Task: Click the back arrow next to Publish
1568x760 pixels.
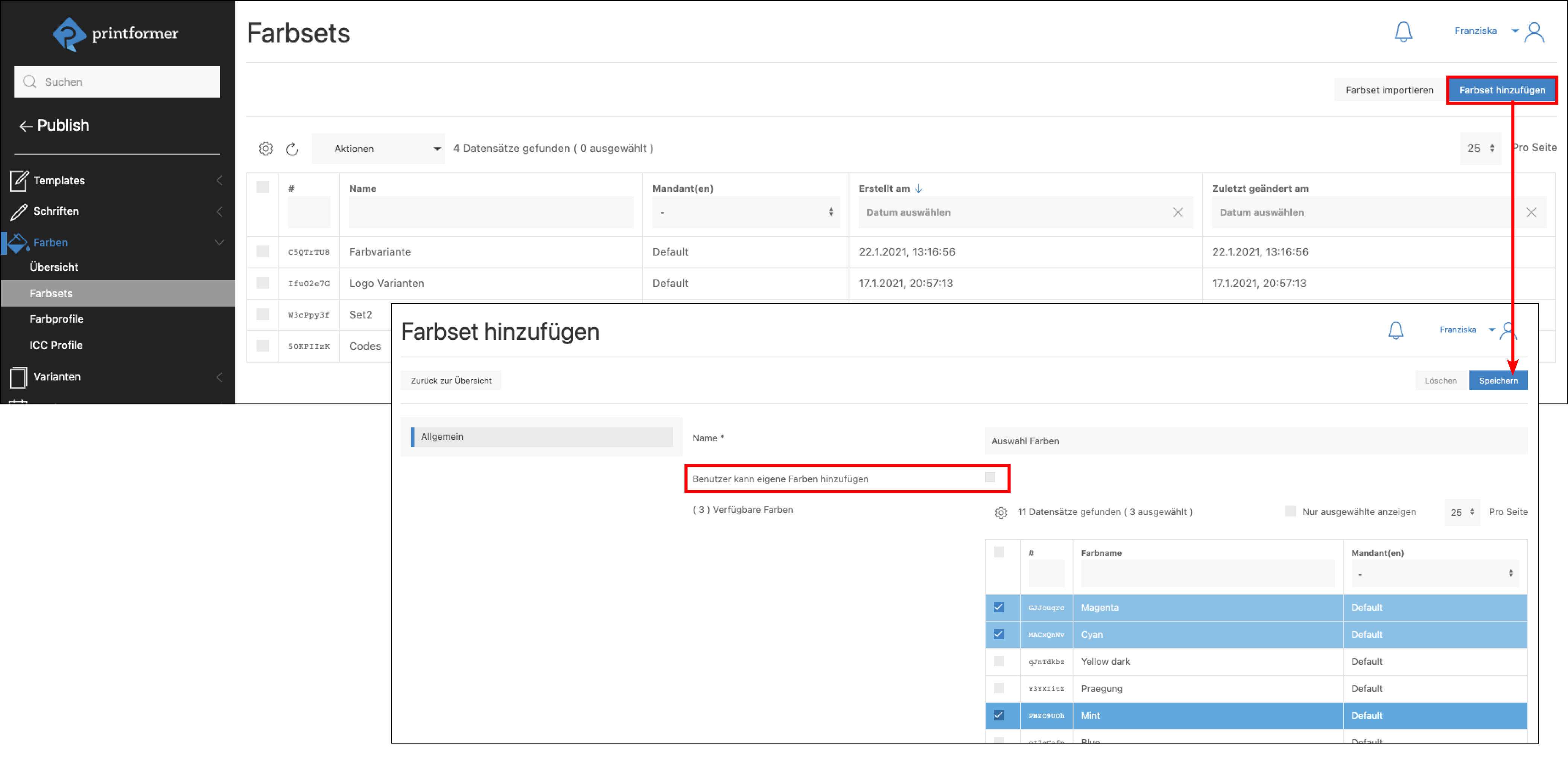Action: (26, 126)
